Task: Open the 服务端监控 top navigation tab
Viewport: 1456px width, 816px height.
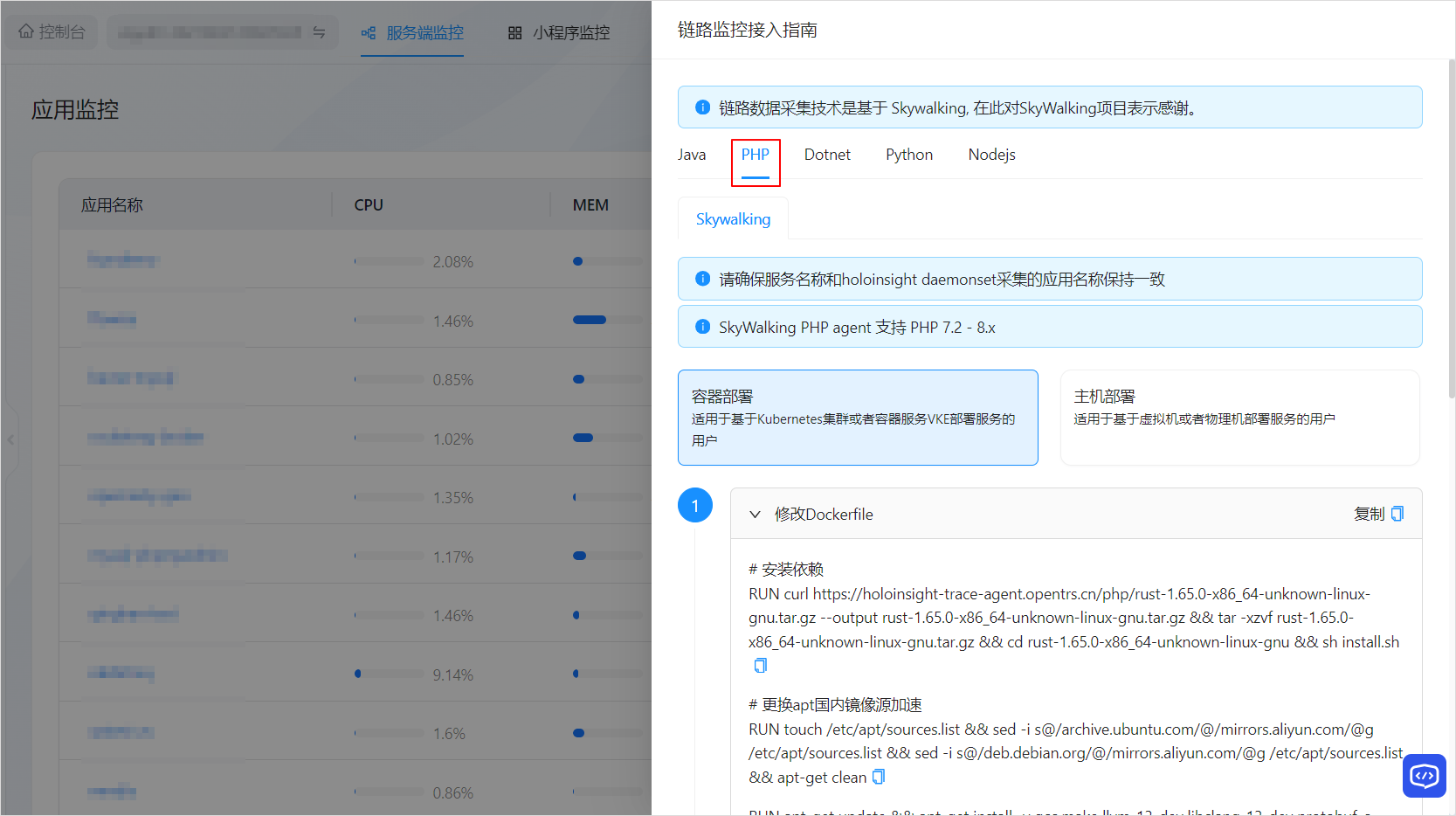Action: click(412, 32)
